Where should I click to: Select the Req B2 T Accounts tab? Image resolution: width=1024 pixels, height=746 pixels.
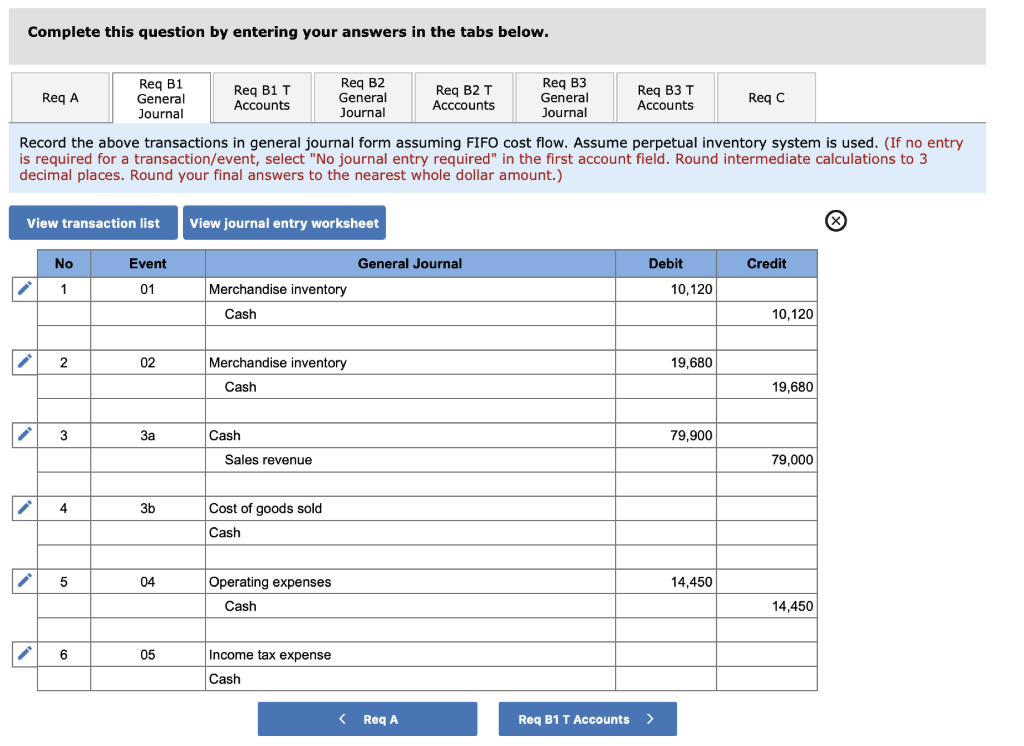464,97
